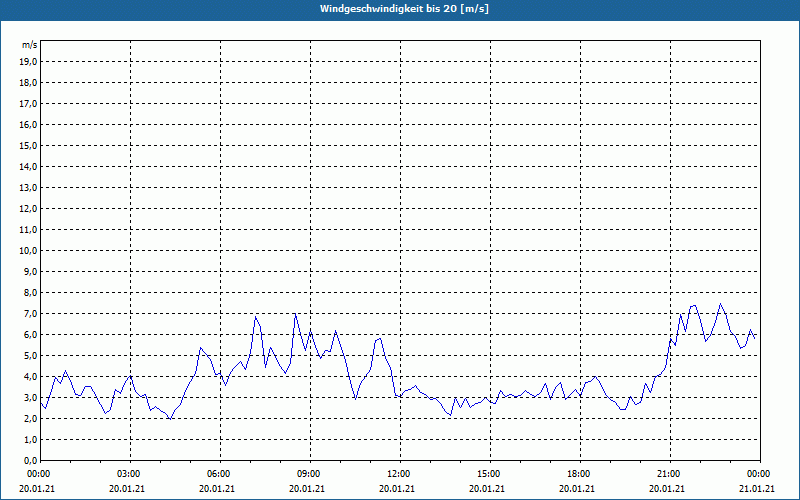Click the "m/s" unit label on y-axis

tap(29, 45)
